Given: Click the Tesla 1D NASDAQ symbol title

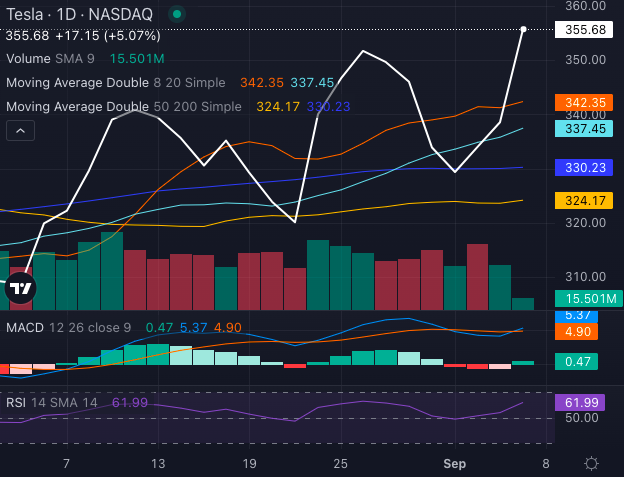Looking at the screenshot, I should pos(81,14).
